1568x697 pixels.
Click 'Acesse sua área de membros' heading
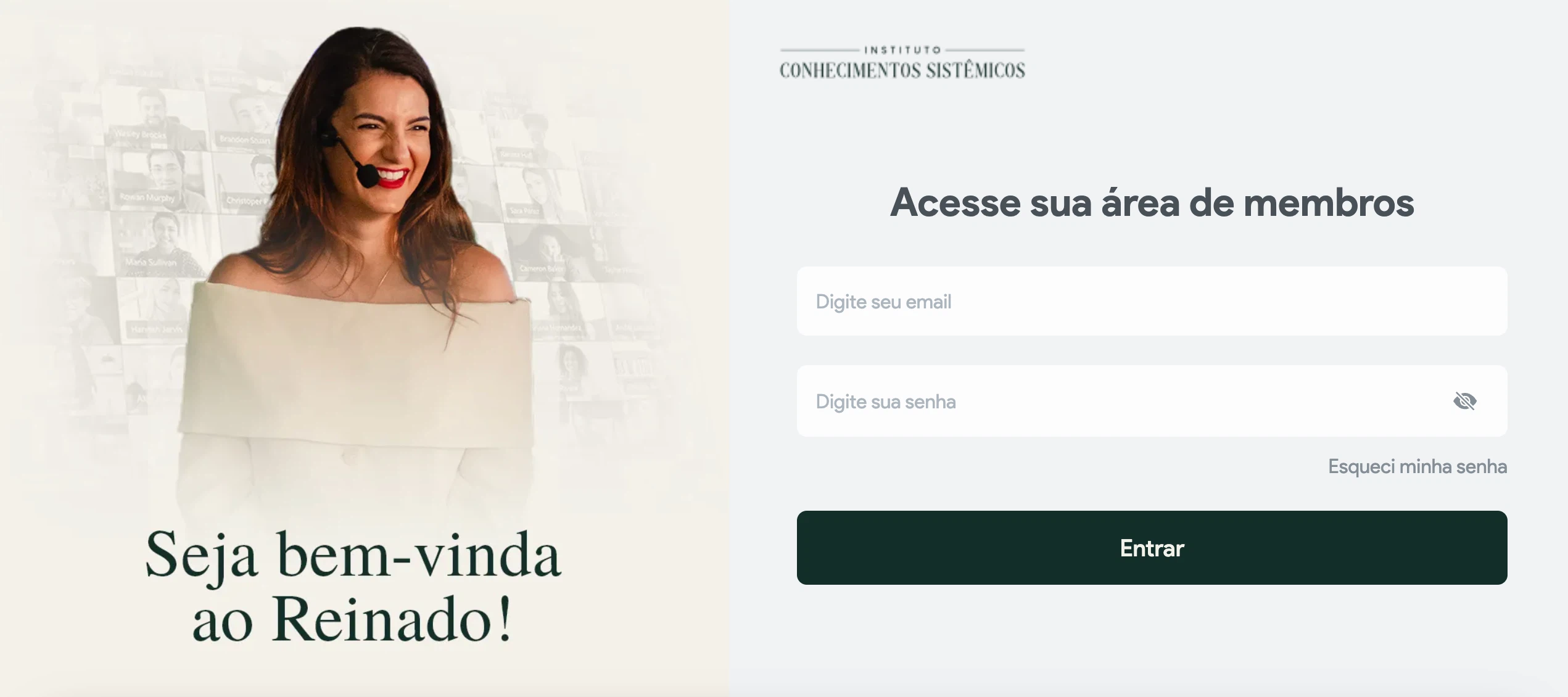(1152, 202)
